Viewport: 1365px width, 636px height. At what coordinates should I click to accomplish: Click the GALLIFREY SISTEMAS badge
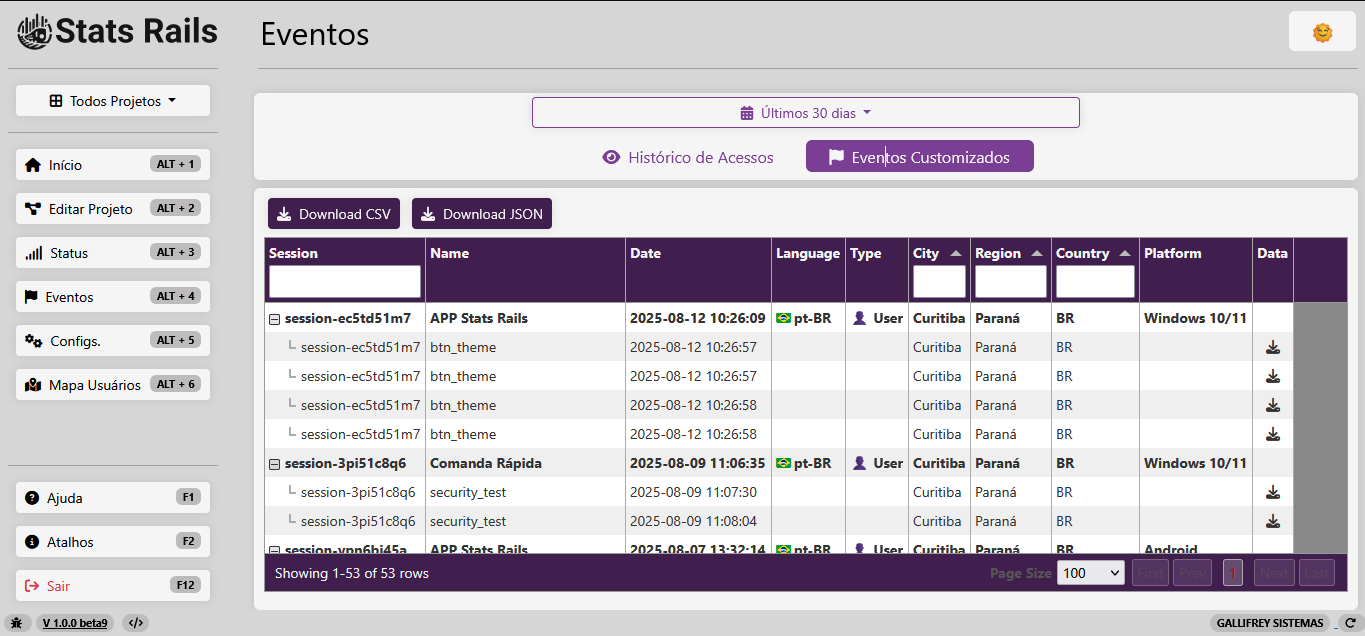click(1270, 623)
